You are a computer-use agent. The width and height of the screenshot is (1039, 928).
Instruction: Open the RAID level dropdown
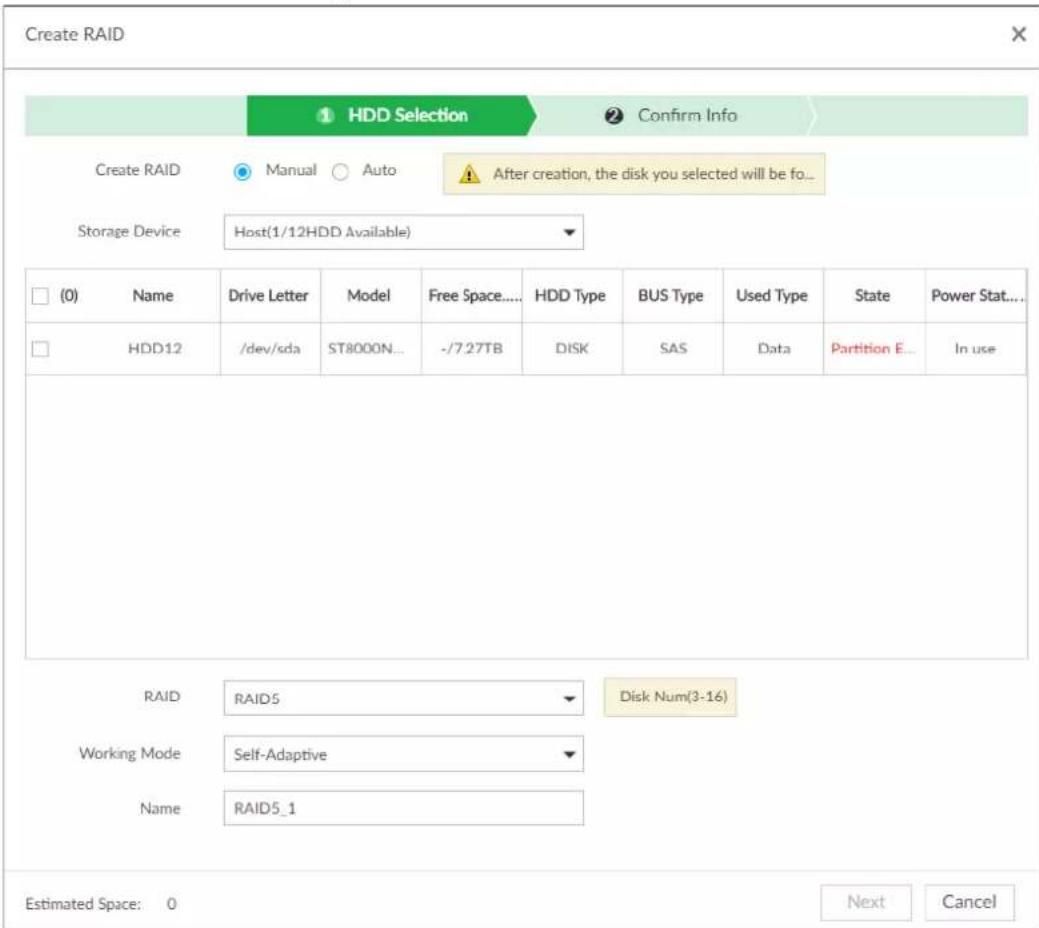(404, 698)
